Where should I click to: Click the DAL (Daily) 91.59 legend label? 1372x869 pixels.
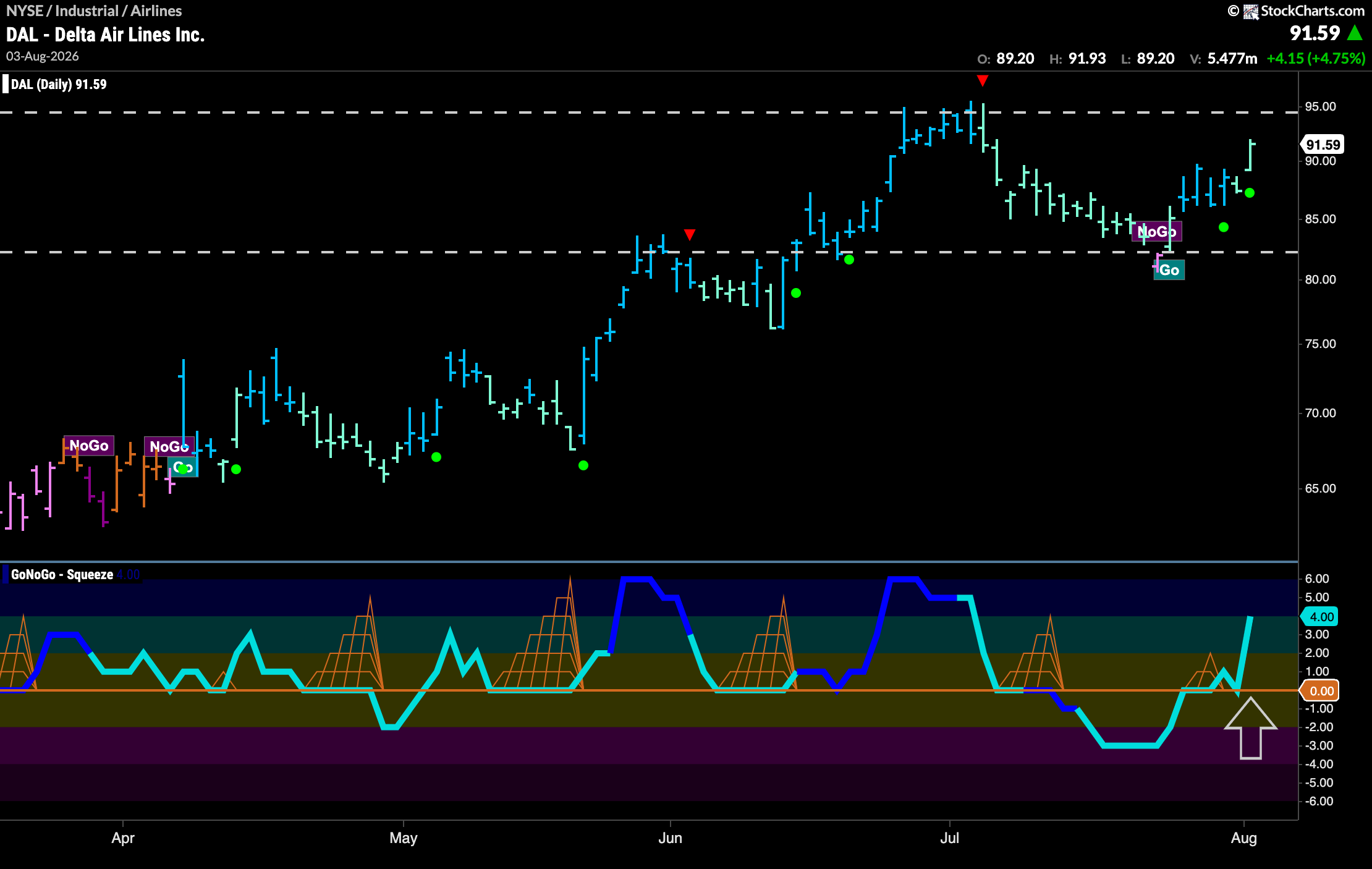pos(59,84)
